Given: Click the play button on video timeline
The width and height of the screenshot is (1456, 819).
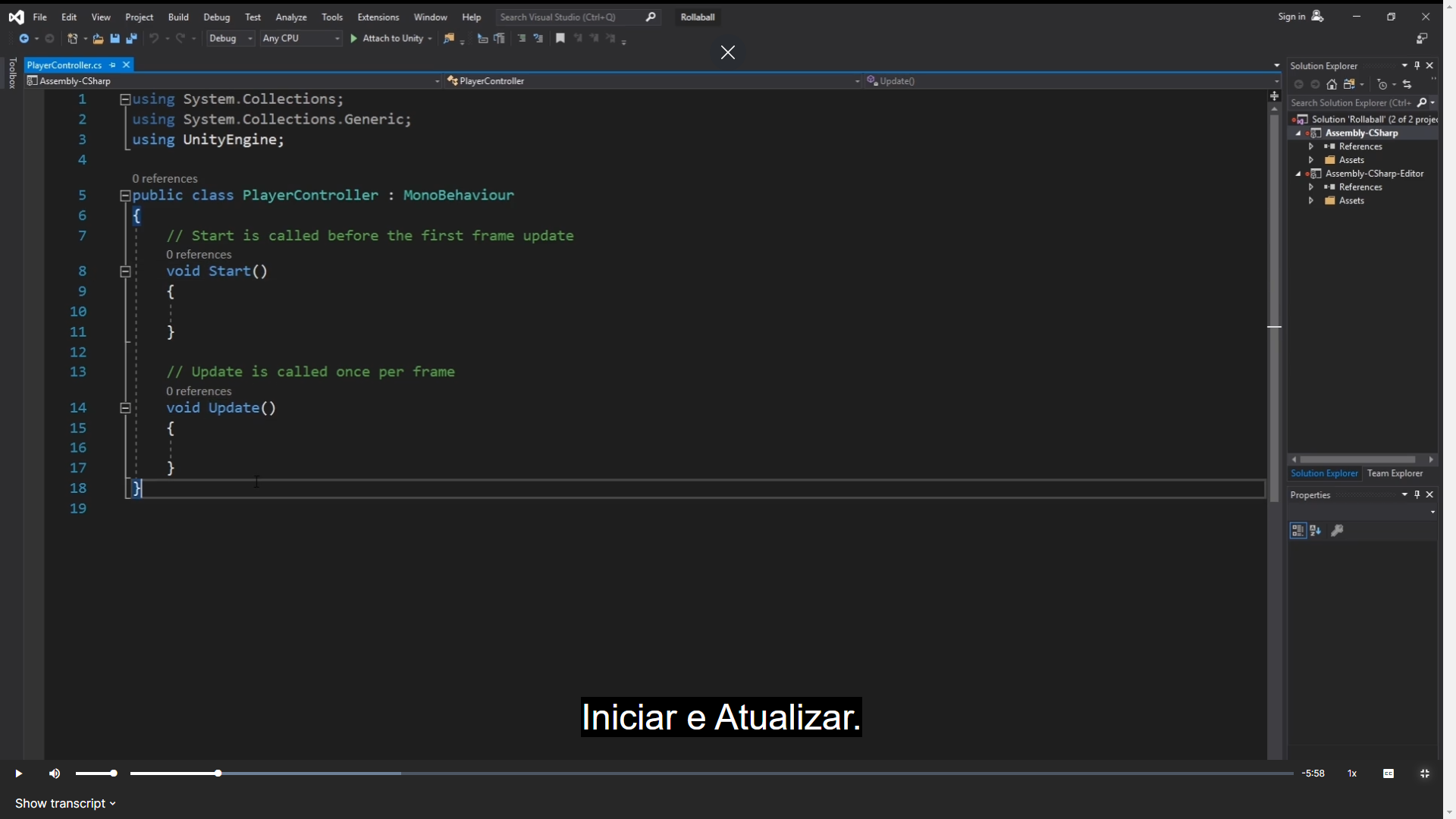Looking at the screenshot, I should pyautogui.click(x=18, y=773).
